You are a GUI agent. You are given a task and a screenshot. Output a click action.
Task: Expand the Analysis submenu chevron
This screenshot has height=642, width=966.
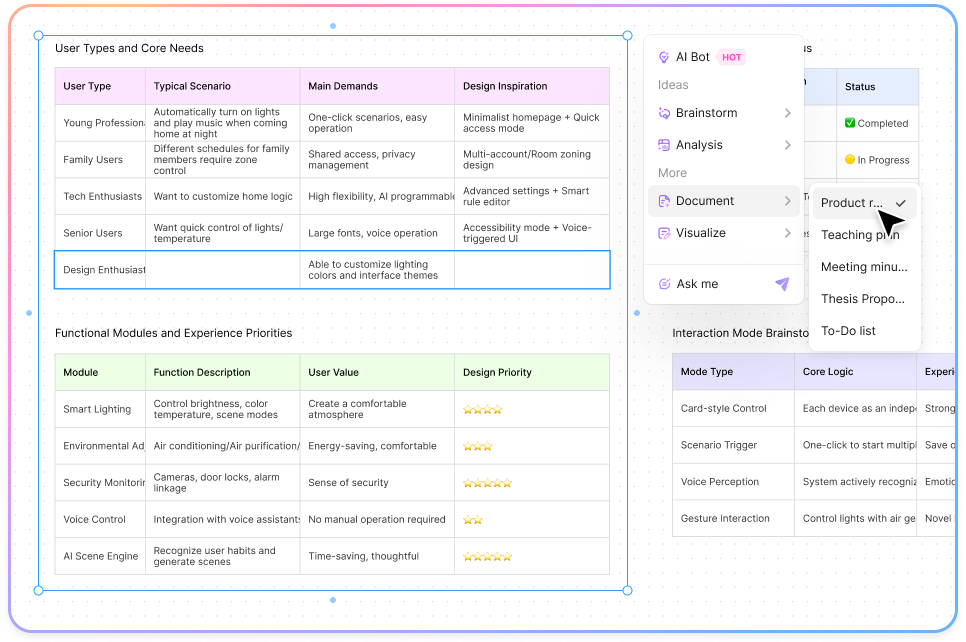click(787, 145)
